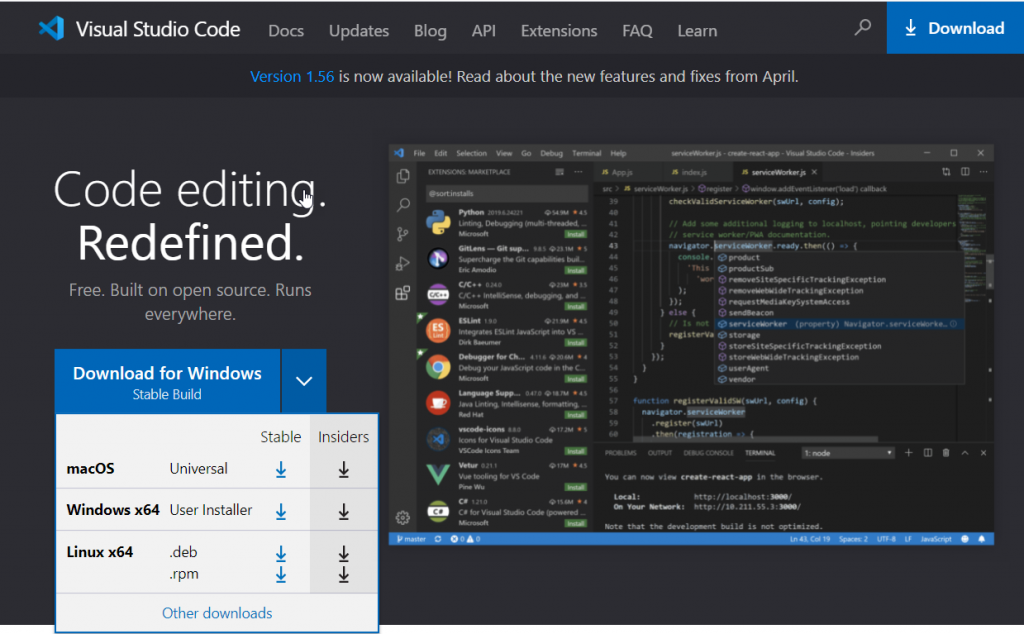Click the @sort:installs extension search field
This screenshot has width=1024, height=634.
(x=506, y=193)
